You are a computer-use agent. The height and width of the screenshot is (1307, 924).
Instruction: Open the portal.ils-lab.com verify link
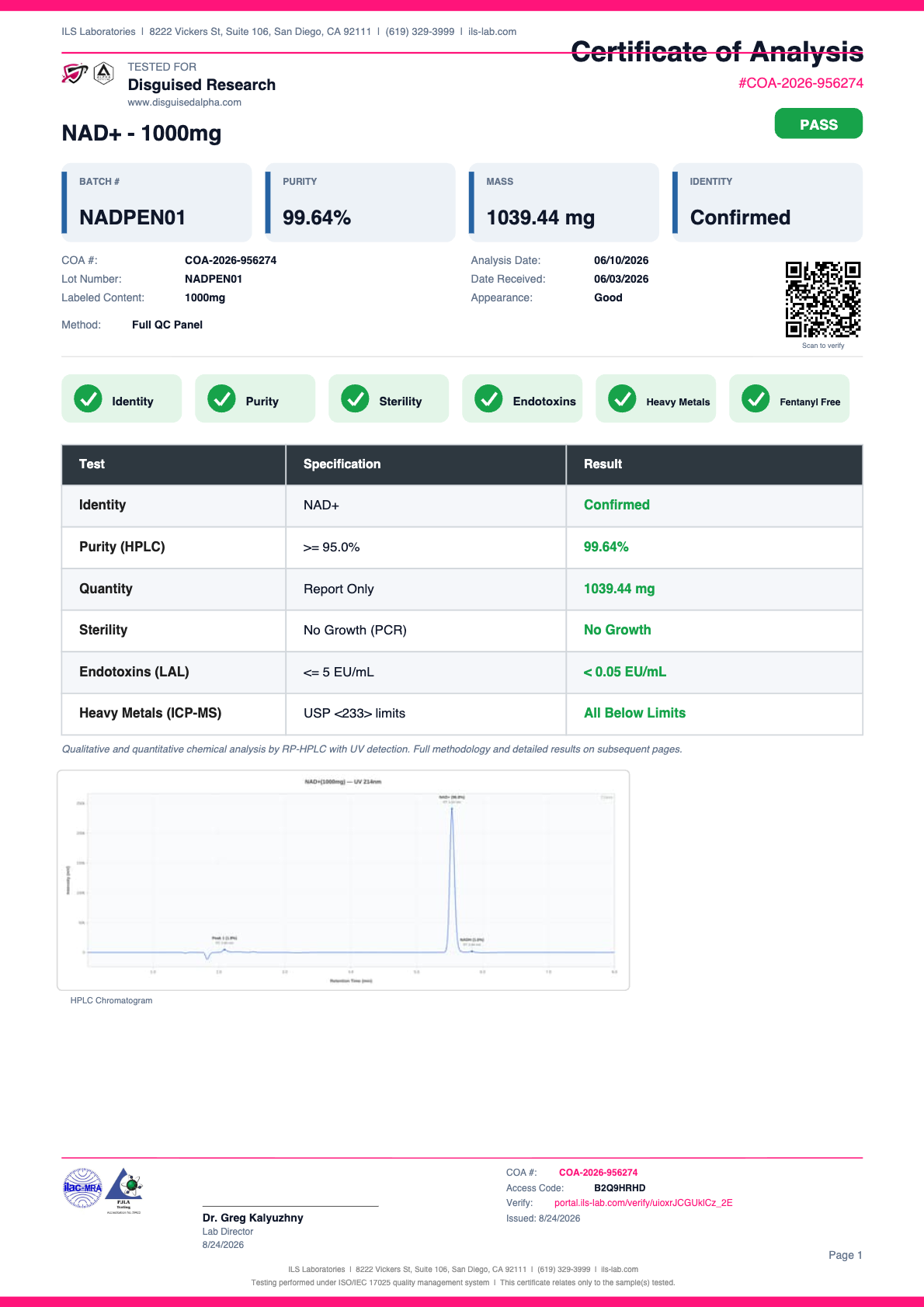pos(644,1203)
